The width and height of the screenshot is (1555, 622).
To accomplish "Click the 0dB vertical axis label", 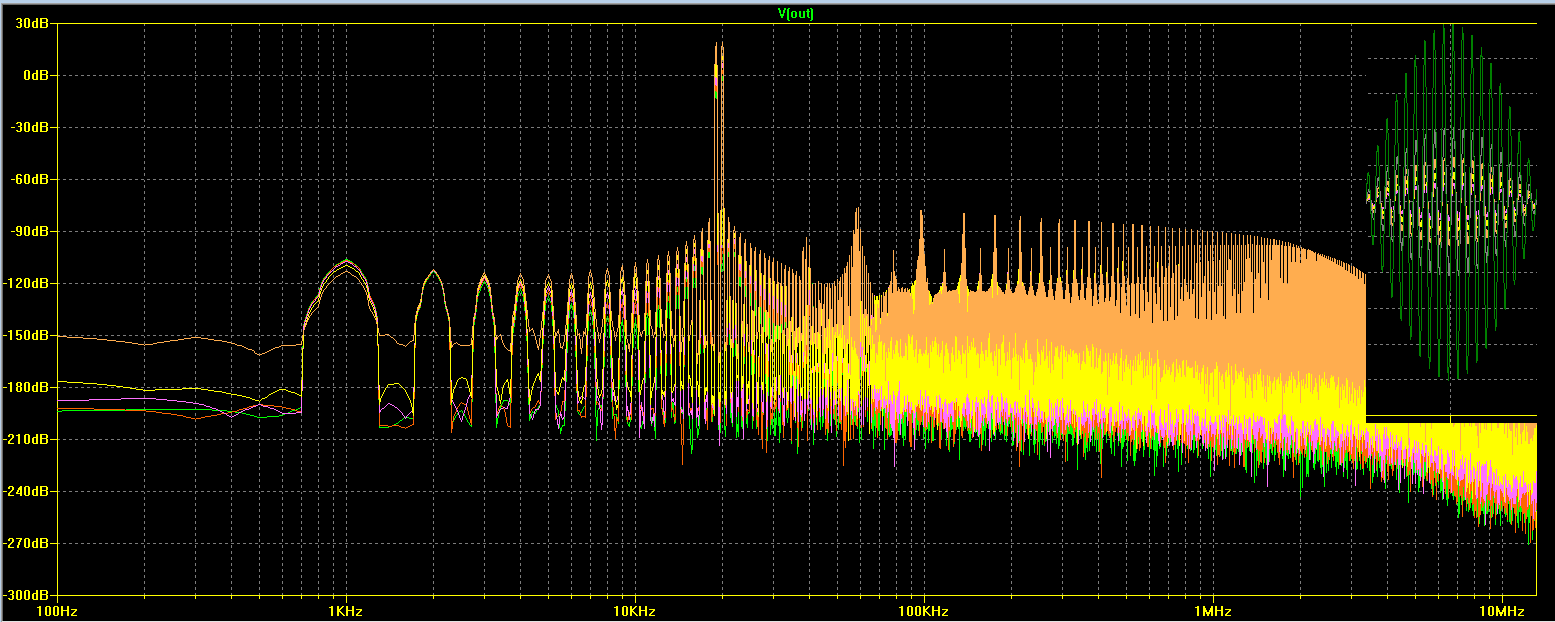I will (x=37, y=75).
